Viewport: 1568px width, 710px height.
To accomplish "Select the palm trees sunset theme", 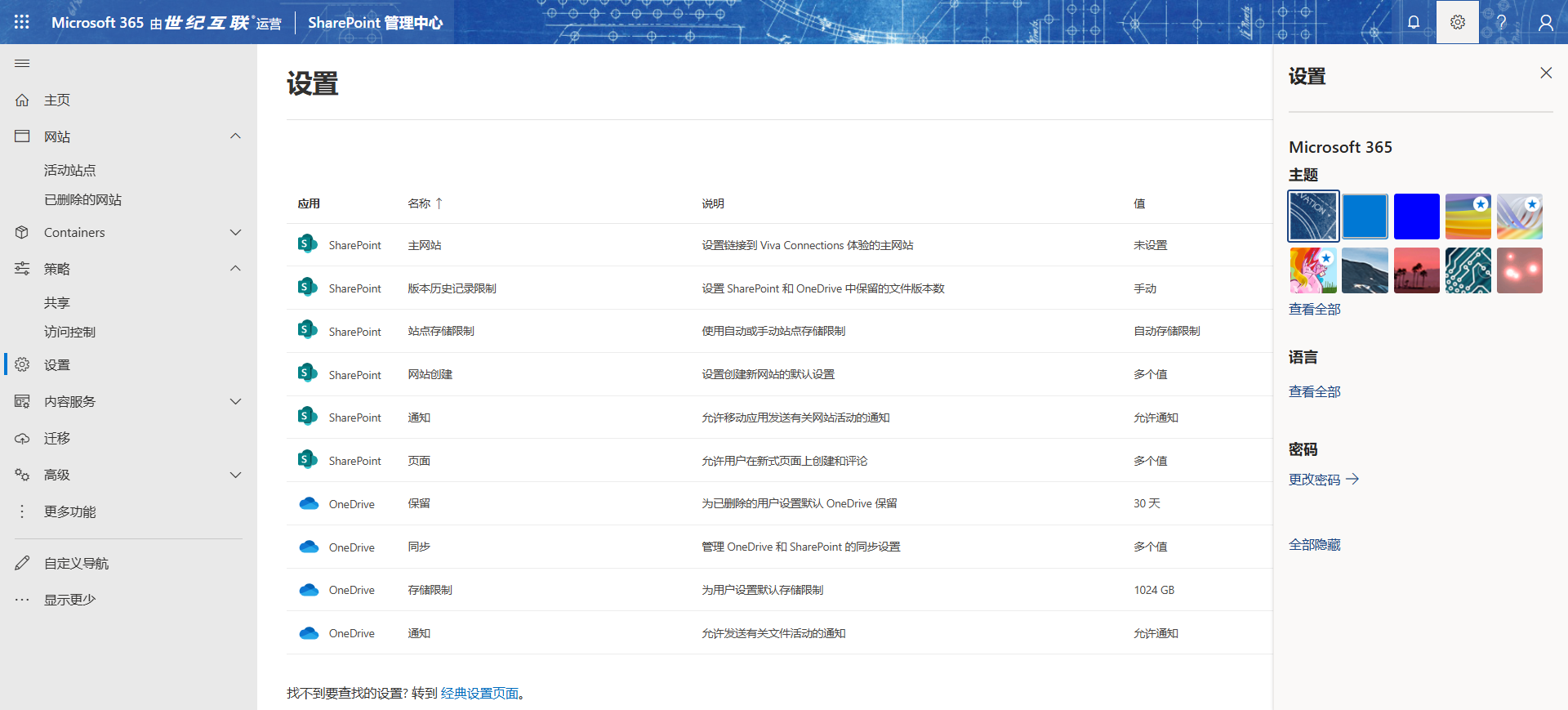I will tap(1416, 270).
